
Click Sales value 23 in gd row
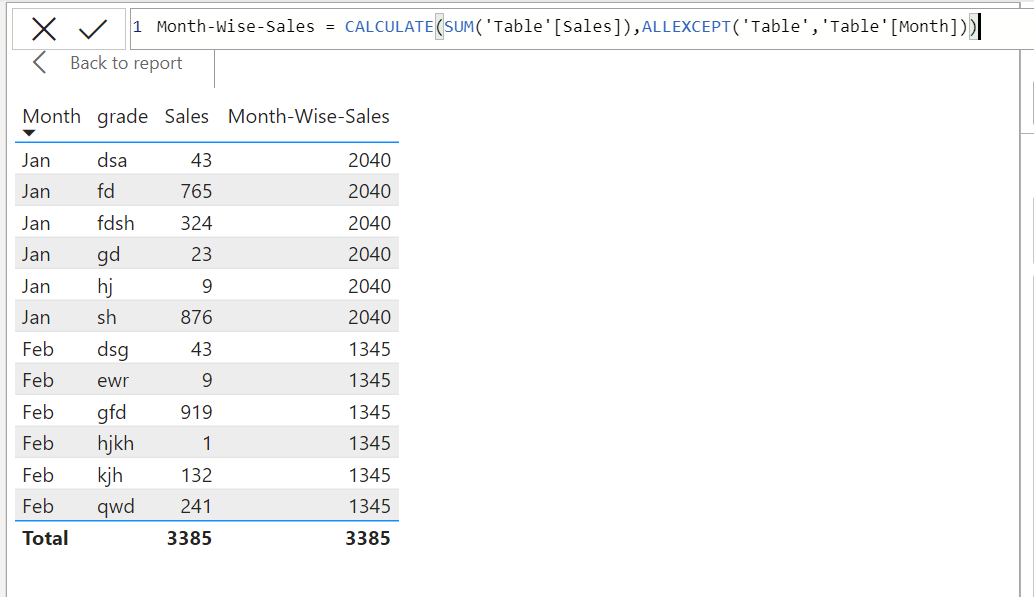(x=202, y=255)
